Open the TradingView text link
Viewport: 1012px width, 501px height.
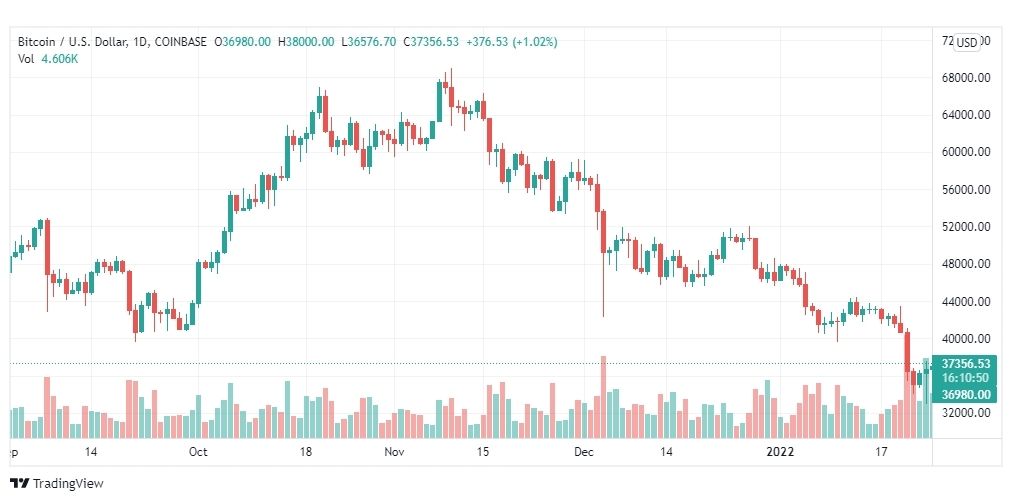click(x=68, y=483)
